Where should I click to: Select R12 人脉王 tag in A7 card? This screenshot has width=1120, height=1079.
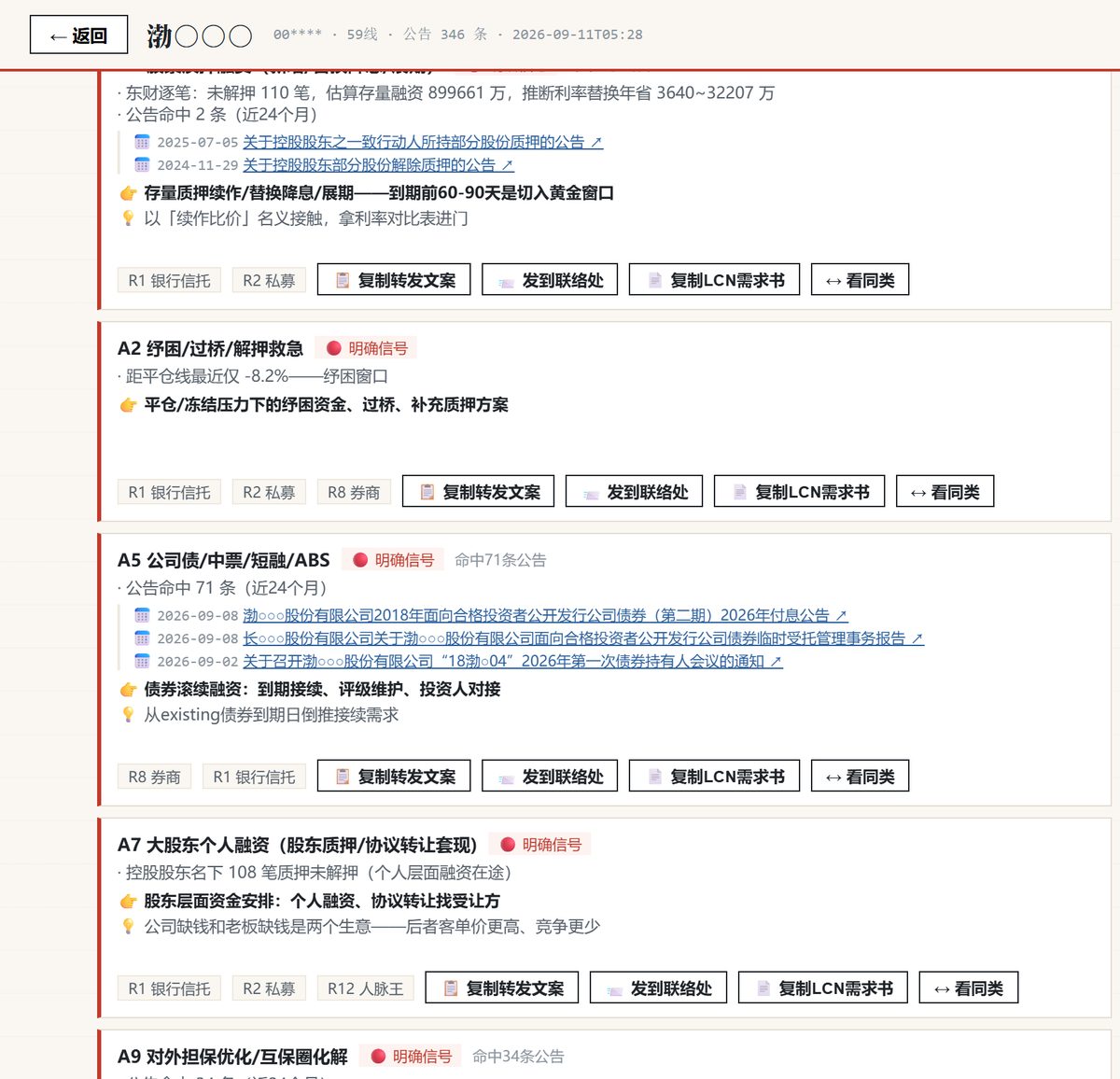click(x=365, y=988)
